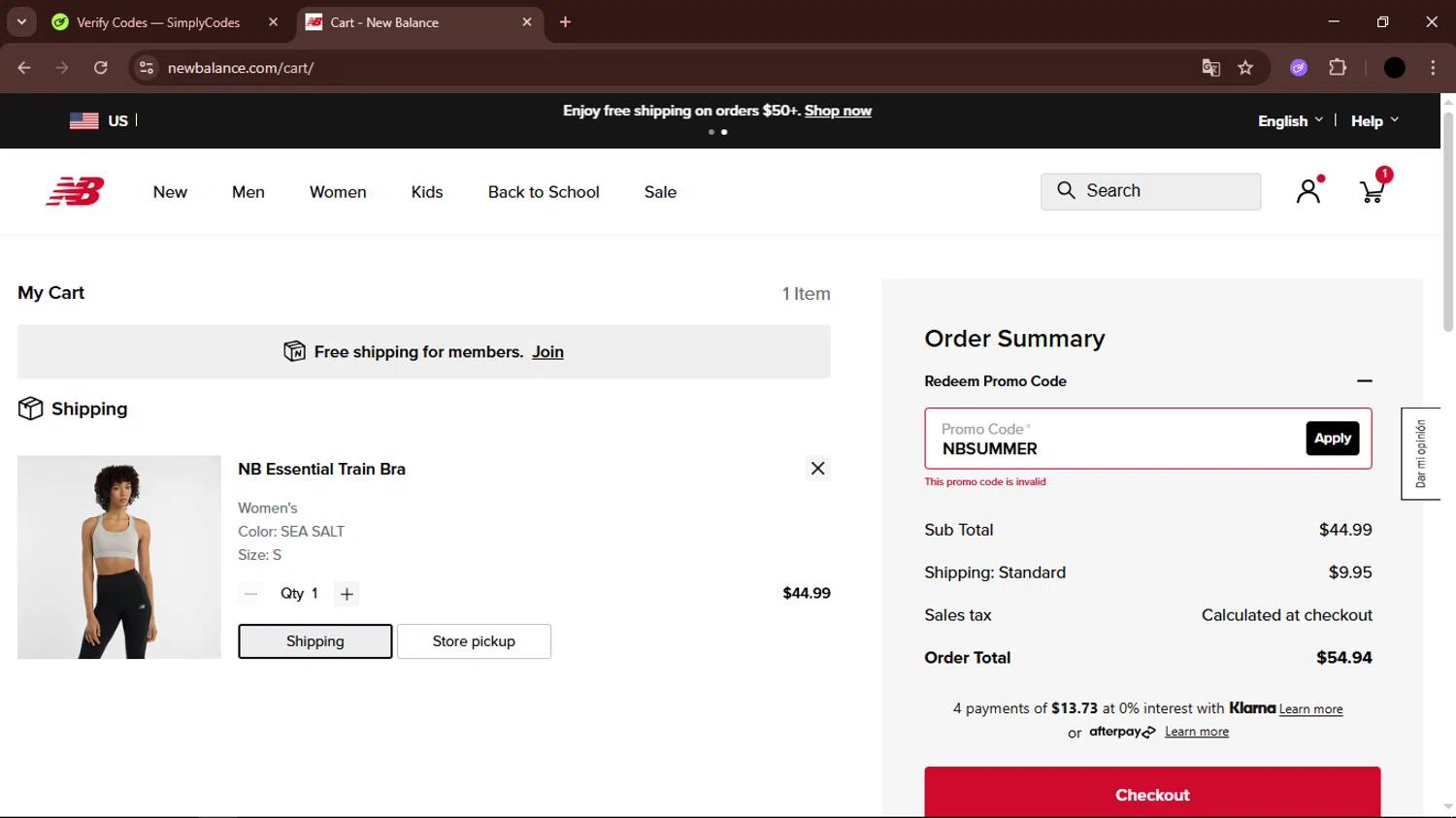Increase quantity with the plus button
Screen dimensions: 1456x818
347,594
